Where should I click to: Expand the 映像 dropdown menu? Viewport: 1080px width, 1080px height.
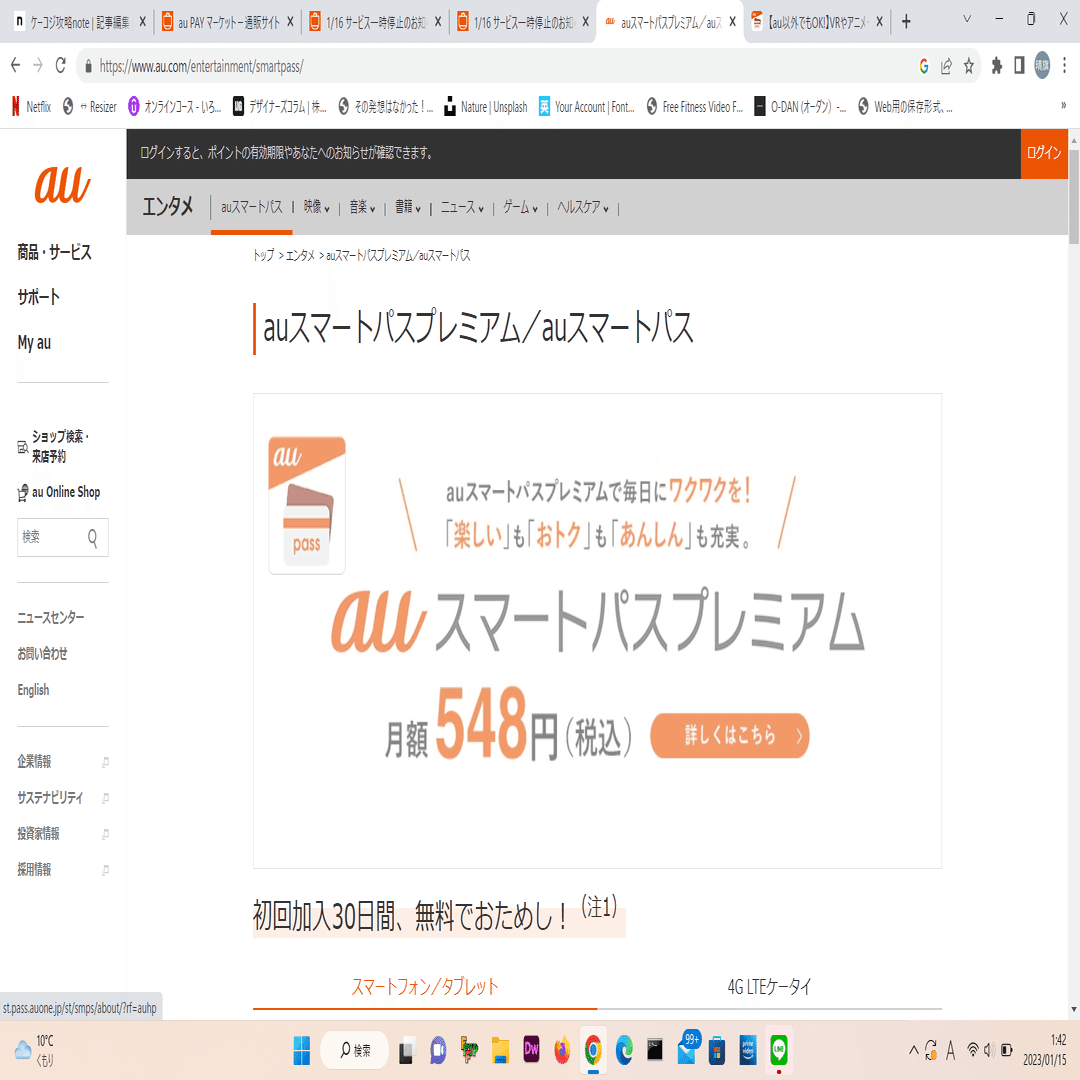pyautogui.click(x=316, y=207)
